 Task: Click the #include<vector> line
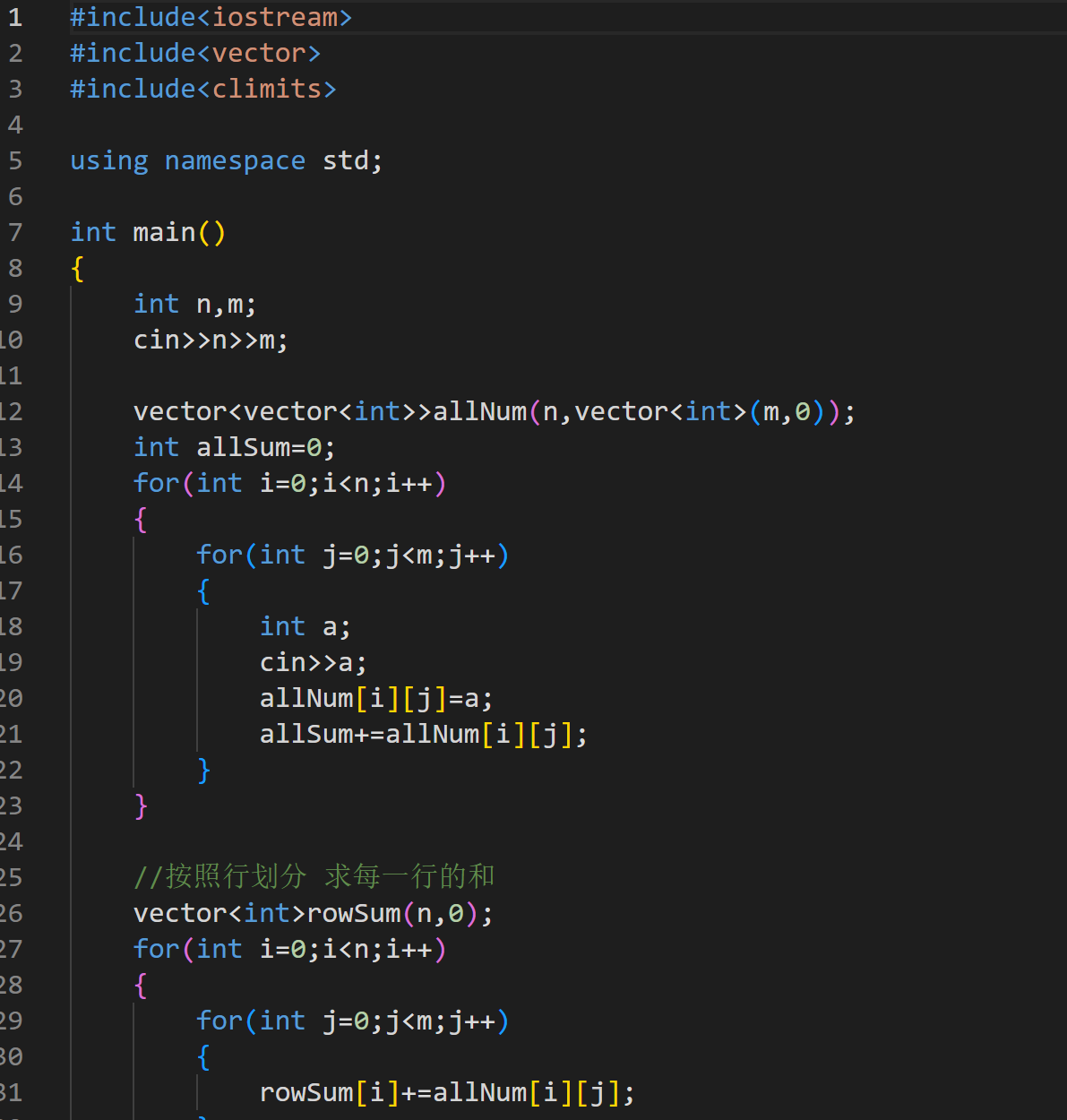(195, 53)
